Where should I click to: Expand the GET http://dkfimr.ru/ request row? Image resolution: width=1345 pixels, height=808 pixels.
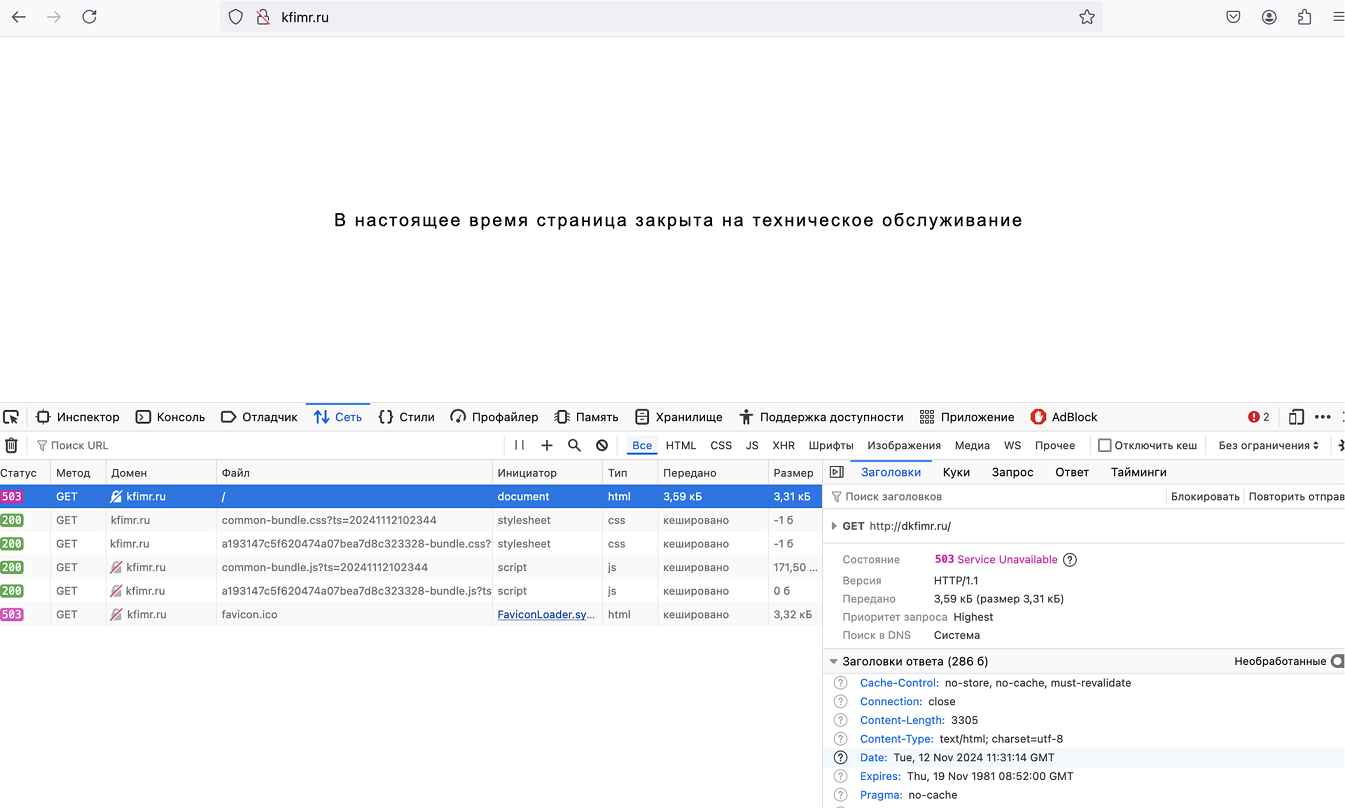834,526
